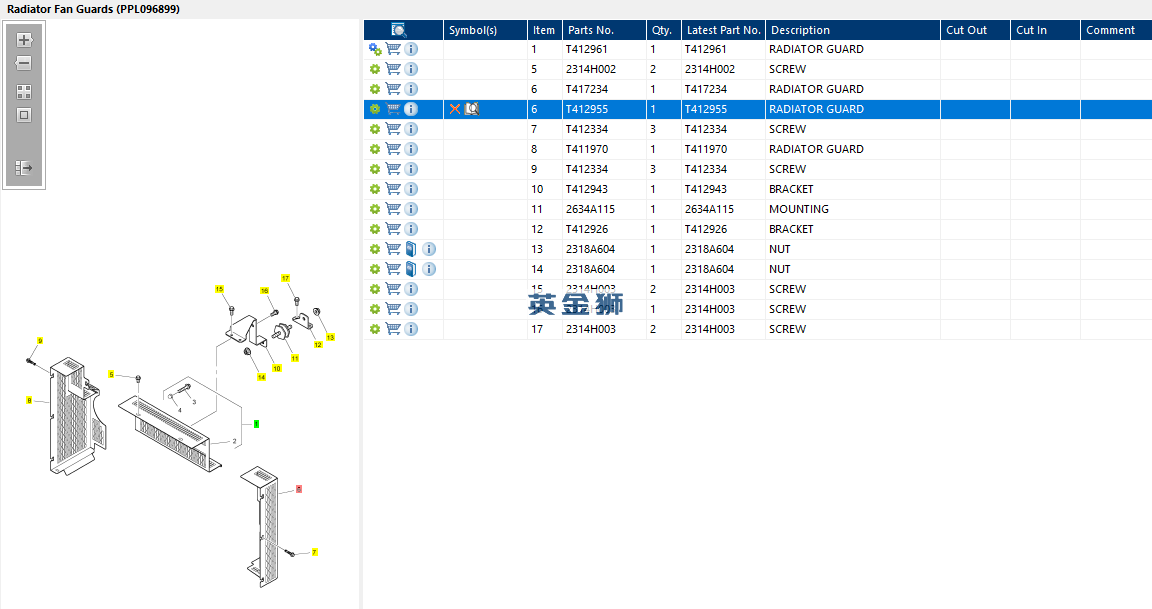
Task: Open the magnifier book symbol on T412955 row
Action: click(472, 109)
